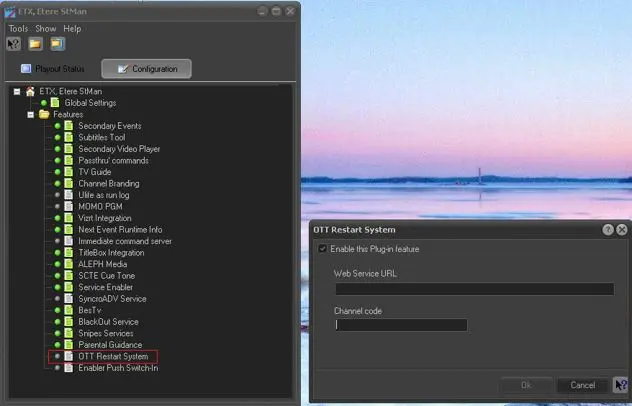Click the second folder toolbar icon
This screenshot has width=632, height=406.
click(57, 44)
